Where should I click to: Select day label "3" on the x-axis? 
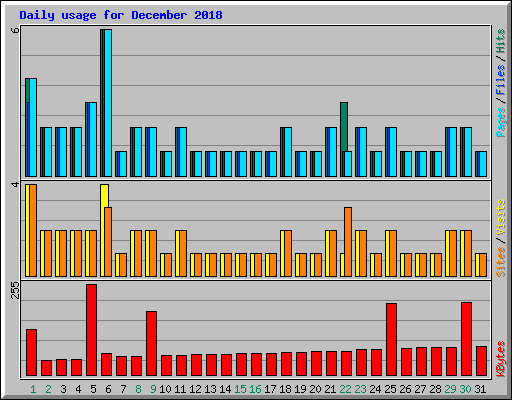click(x=63, y=389)
